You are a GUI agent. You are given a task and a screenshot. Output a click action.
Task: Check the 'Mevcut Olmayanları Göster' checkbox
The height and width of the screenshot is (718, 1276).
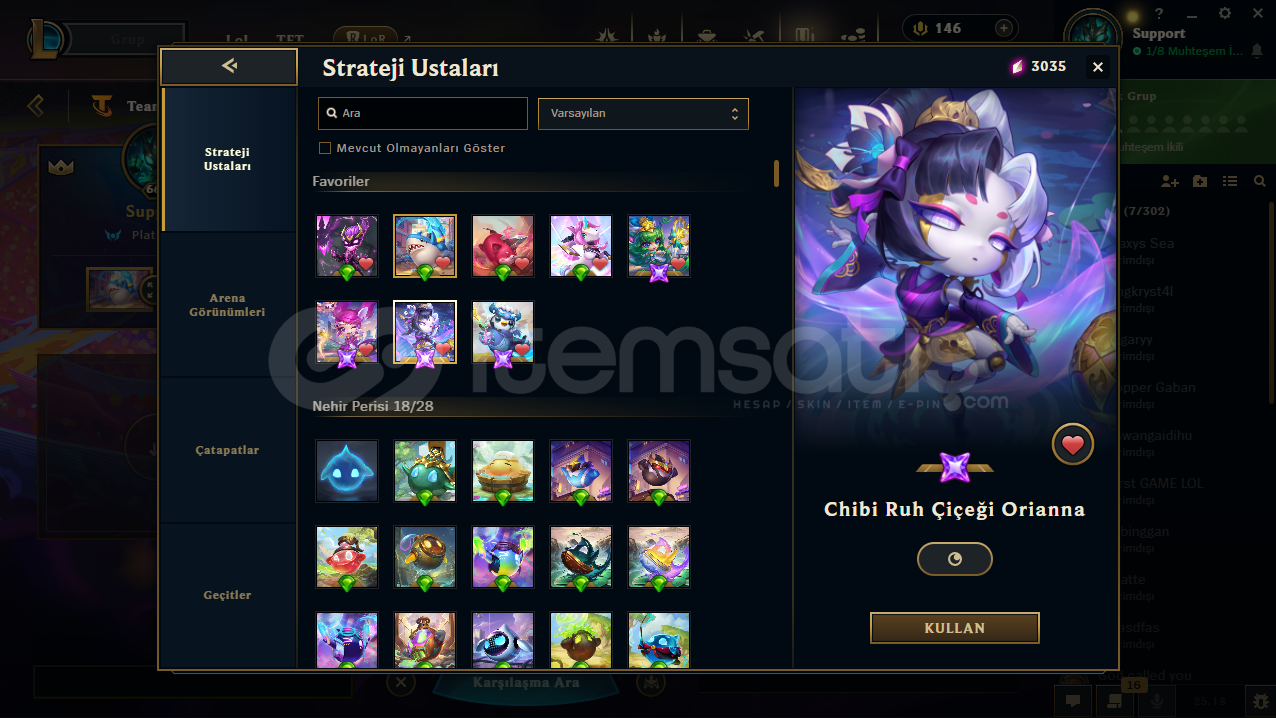324,148
